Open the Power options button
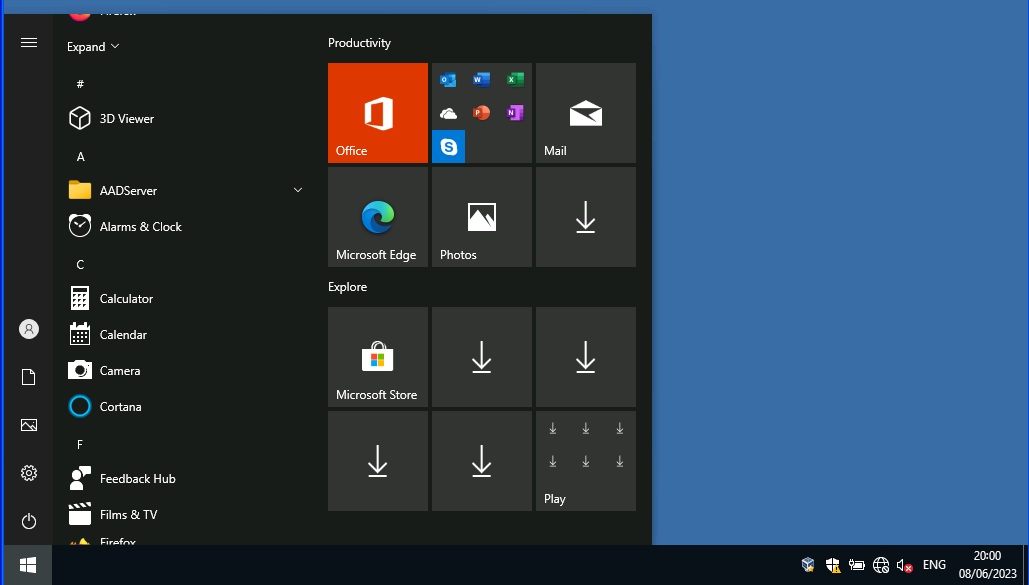The height and width of the screenshot is (585, 1029). pos(29,521)
